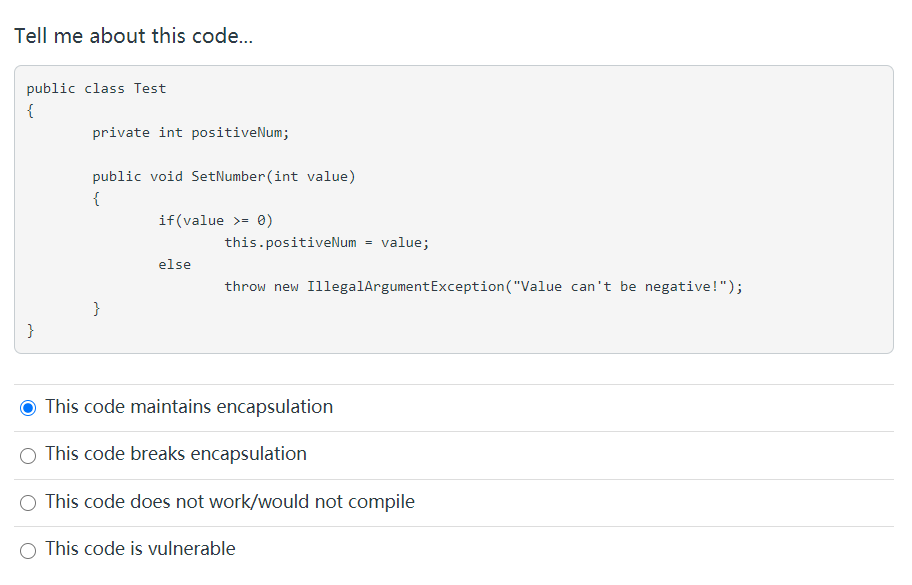Click the "private int positiveNum;" code line
This screenshot has width=912, height=585.
click(190, 132)
